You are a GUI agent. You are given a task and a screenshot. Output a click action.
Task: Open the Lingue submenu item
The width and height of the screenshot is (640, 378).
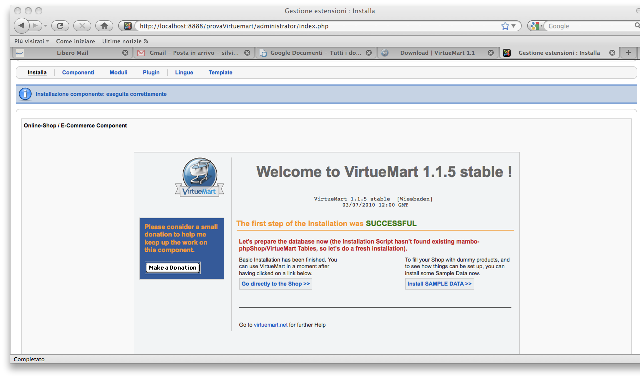pyautogui.click(x=184, y=72)
